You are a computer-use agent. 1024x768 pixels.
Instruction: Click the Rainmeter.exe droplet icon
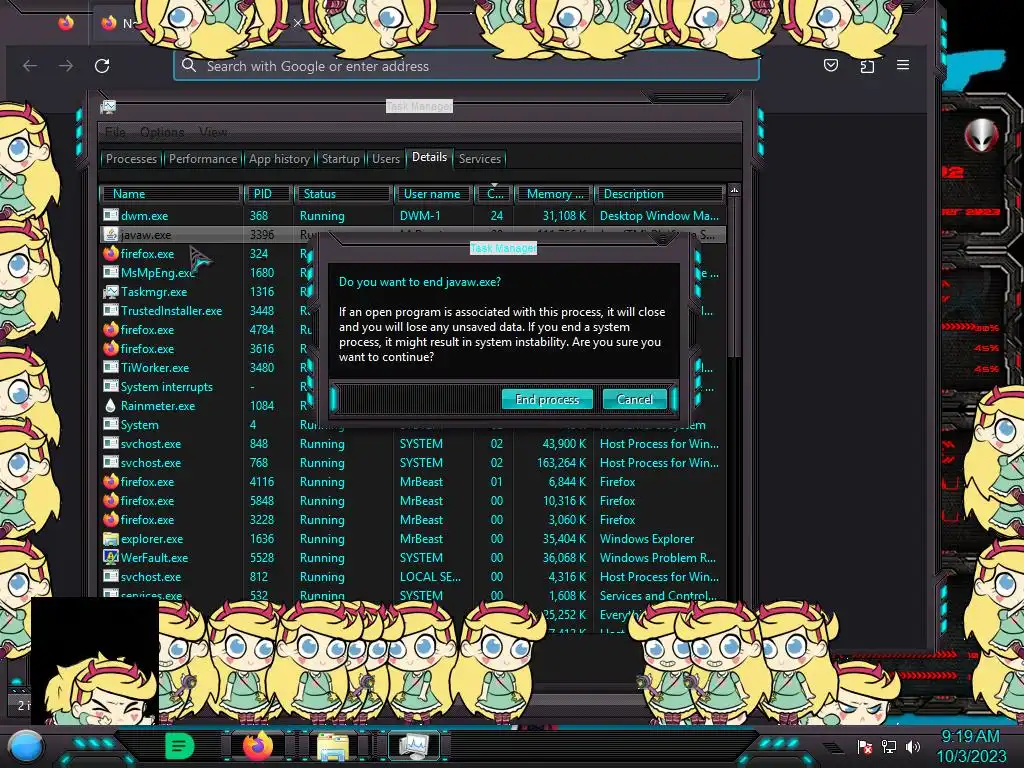111,406
